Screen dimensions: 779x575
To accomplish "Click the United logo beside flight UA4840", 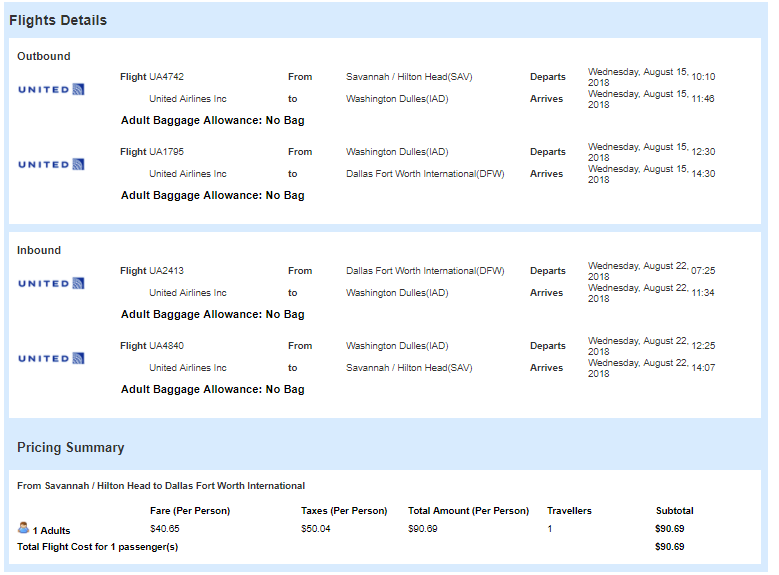I will tap(51, 358).
